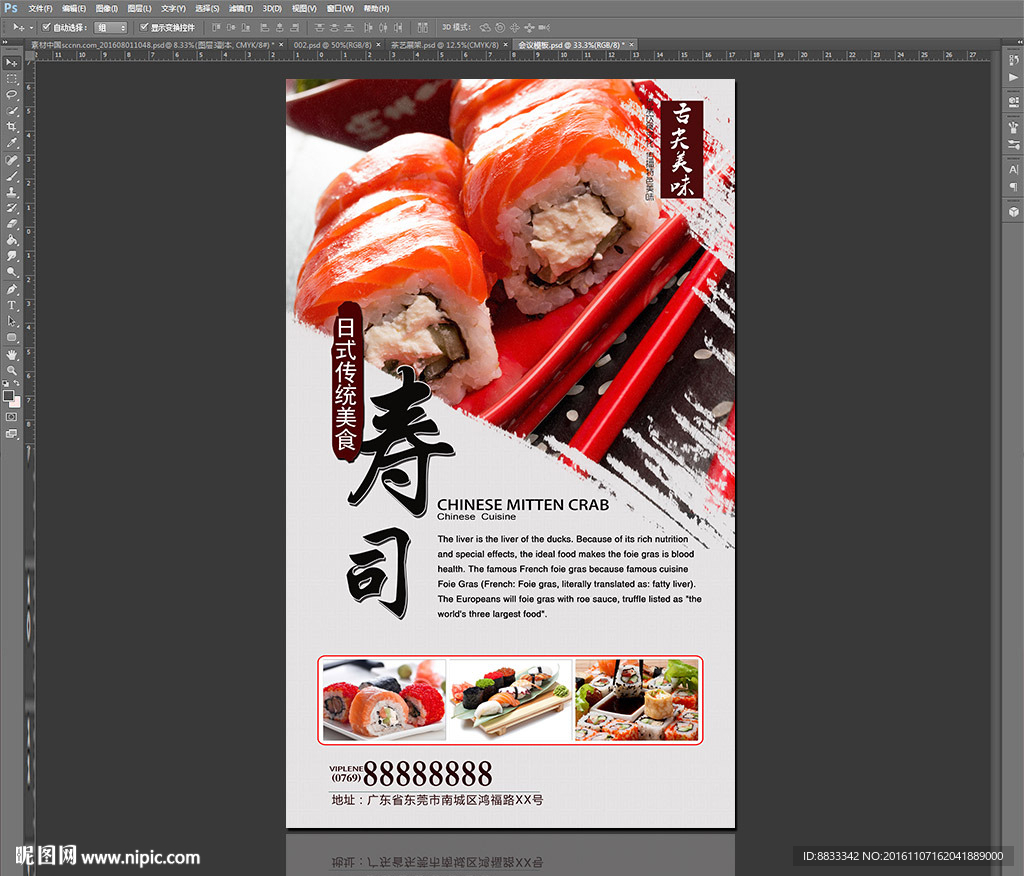The image size is (1024, 876).
Task: Open the Move tool preset picker arrow
Action: point(31,27)
